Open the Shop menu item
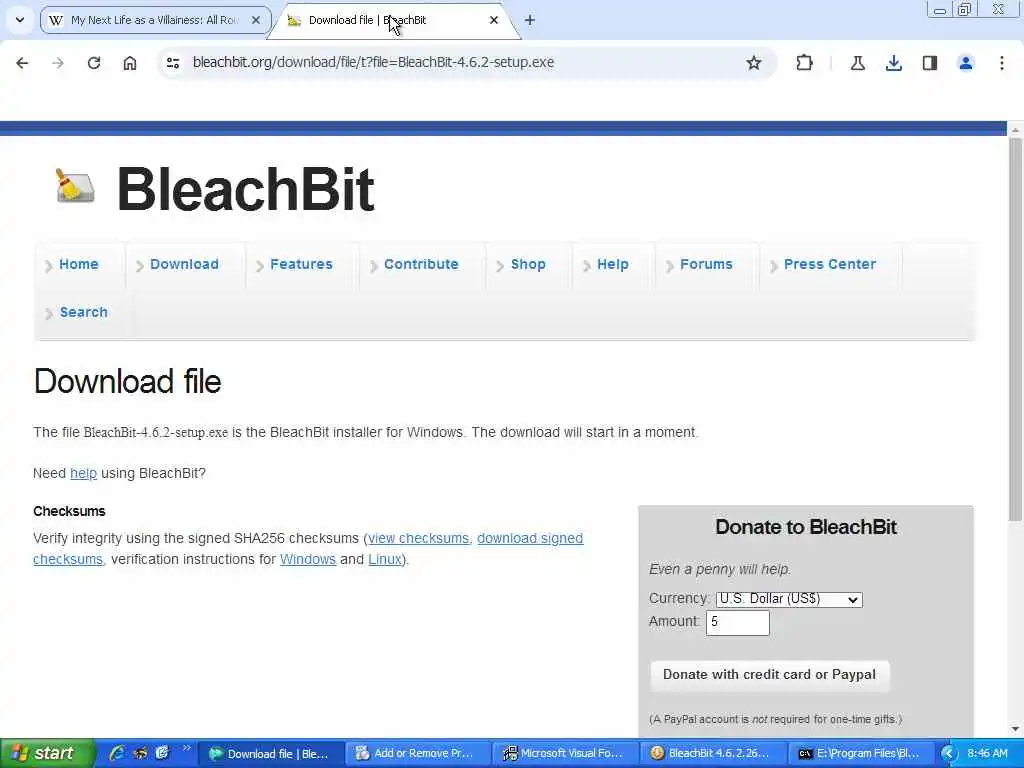This screenshot has height=768, width=1024. pos(528,264)
